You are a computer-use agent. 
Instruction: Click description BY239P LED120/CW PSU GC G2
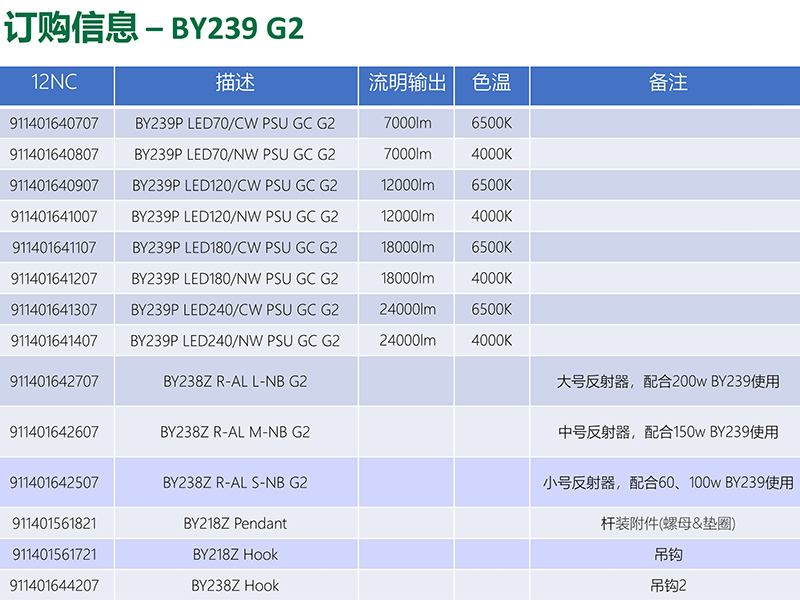[235, 186]
